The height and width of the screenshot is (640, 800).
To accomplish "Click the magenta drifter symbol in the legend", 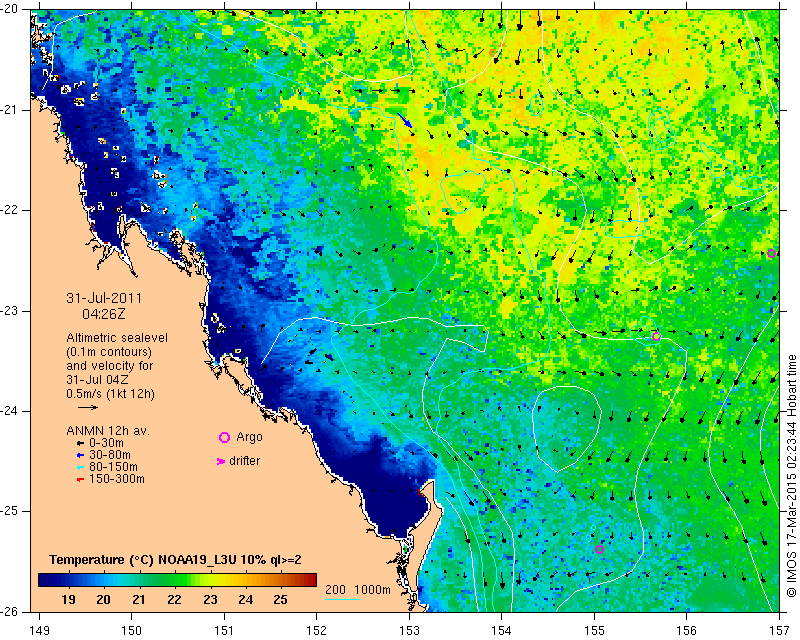I will (221, 461).
